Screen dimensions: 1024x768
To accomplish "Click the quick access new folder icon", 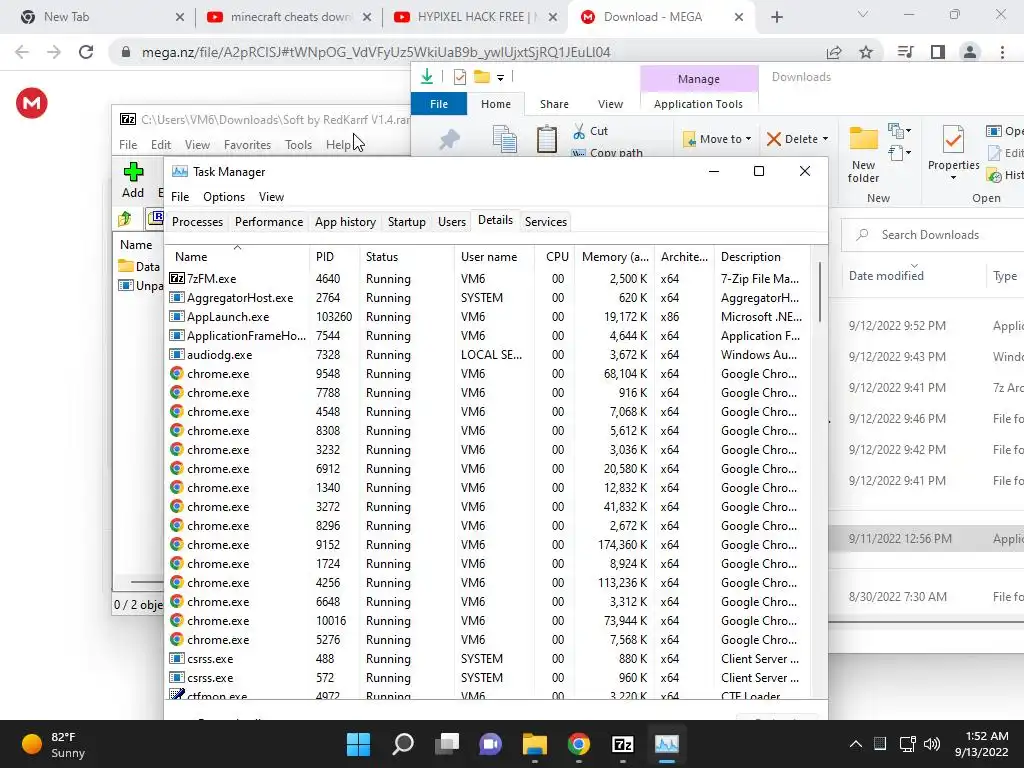I will coord(482,76).
